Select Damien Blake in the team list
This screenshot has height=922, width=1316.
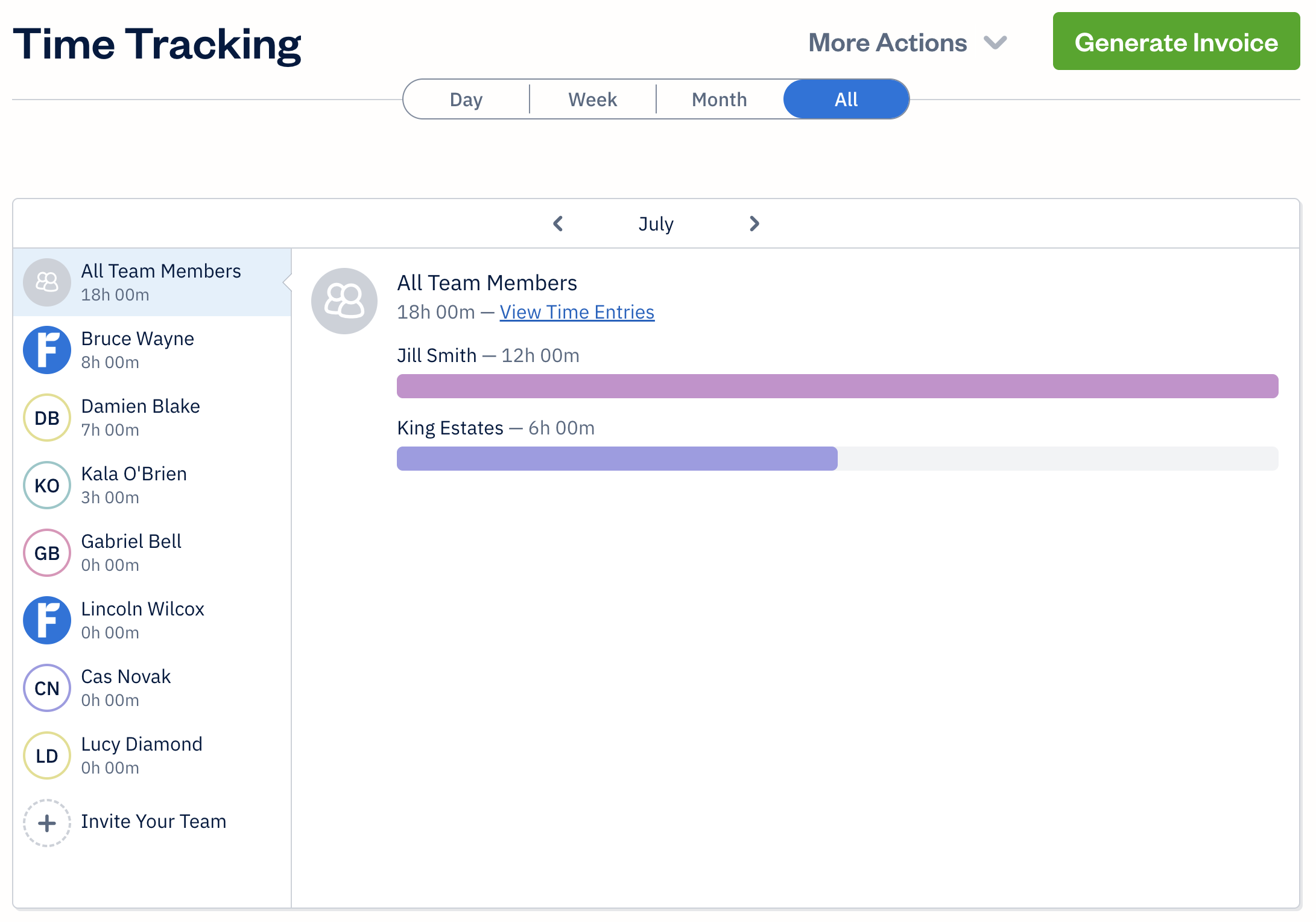(152, 417)
